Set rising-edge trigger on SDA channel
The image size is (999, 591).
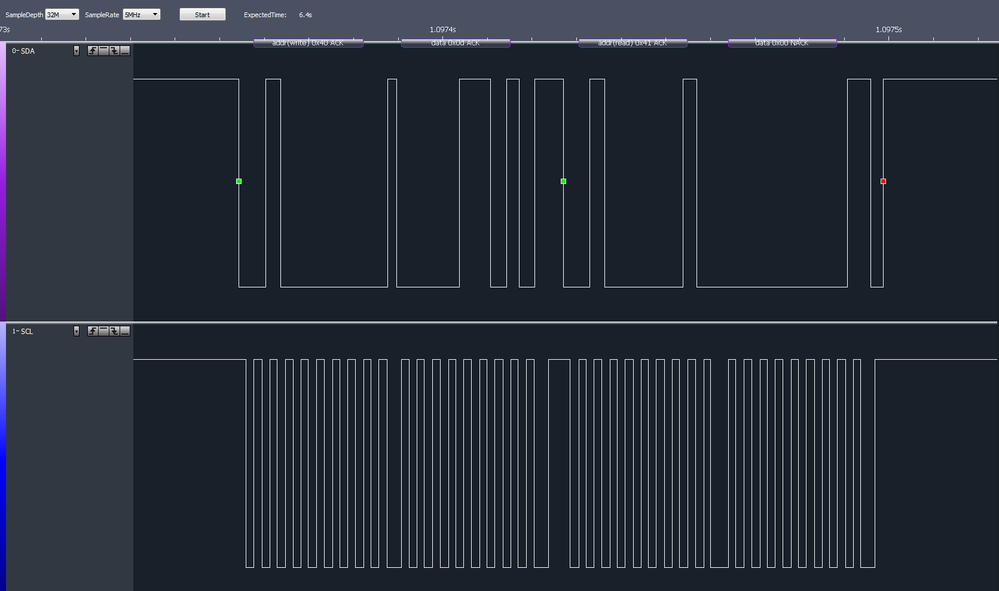[92, 50]
